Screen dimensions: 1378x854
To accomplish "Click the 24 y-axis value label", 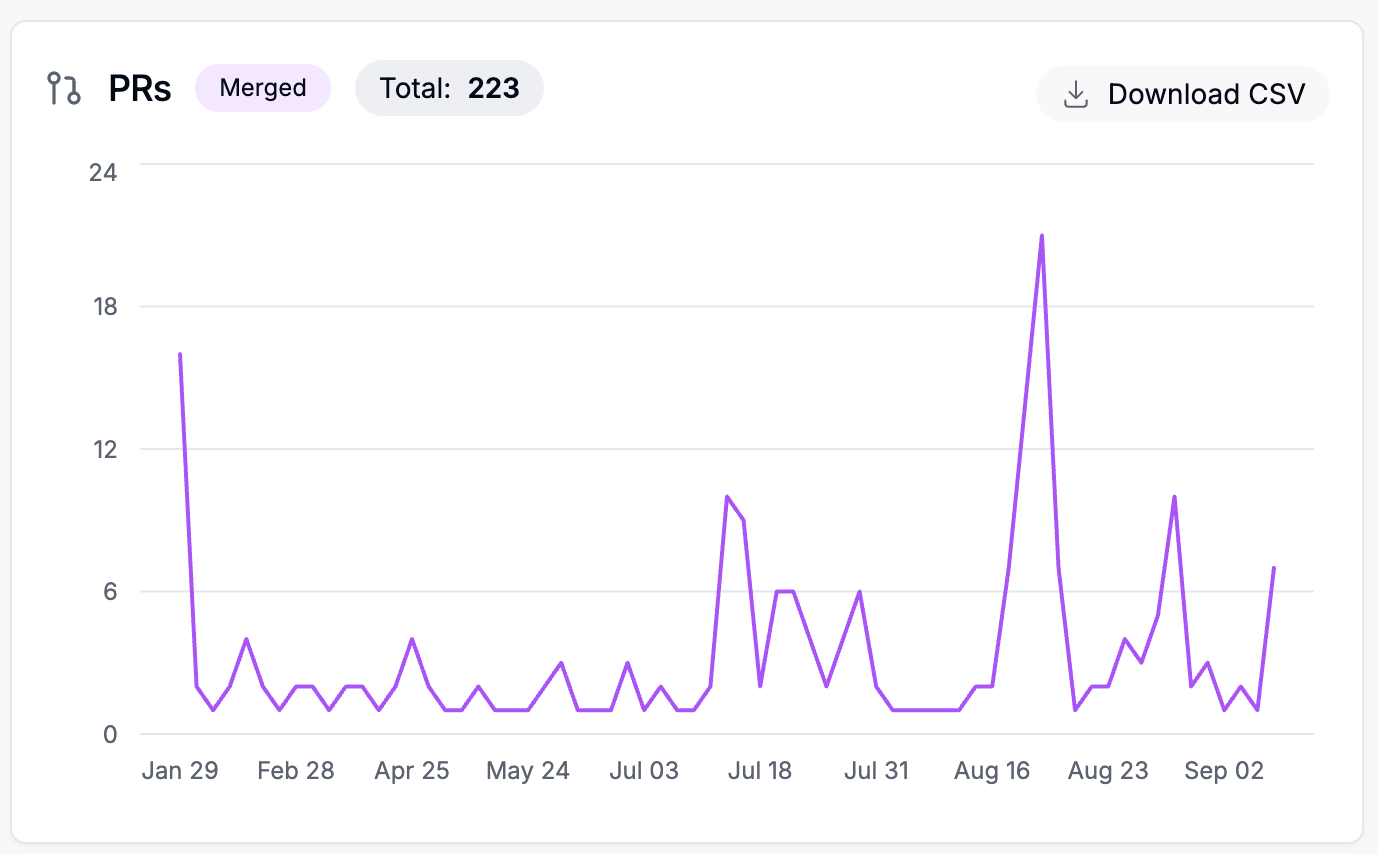I will pyautogui.click(x=103, y=172).
